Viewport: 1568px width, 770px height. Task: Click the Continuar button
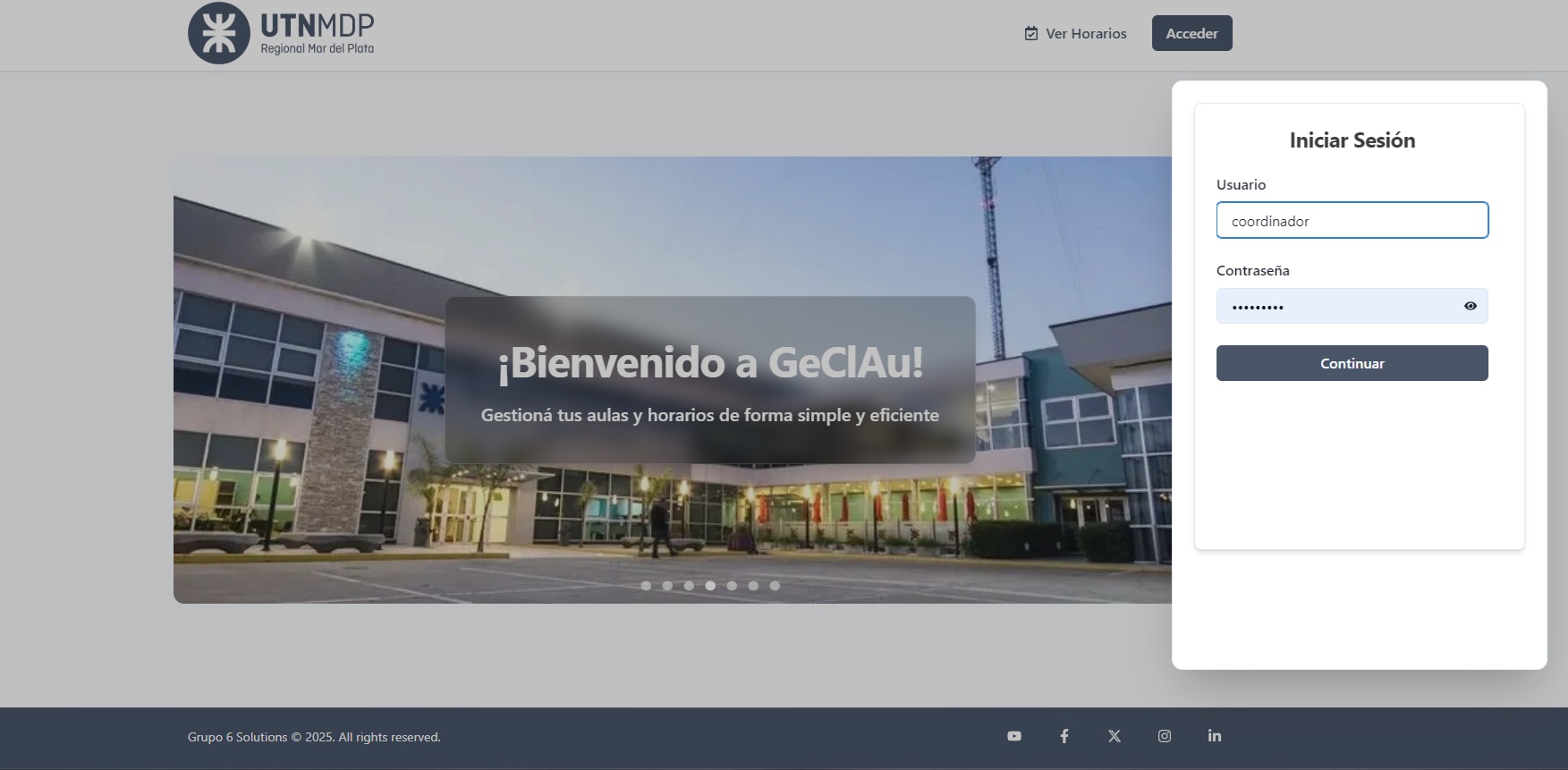[1352, 363]
